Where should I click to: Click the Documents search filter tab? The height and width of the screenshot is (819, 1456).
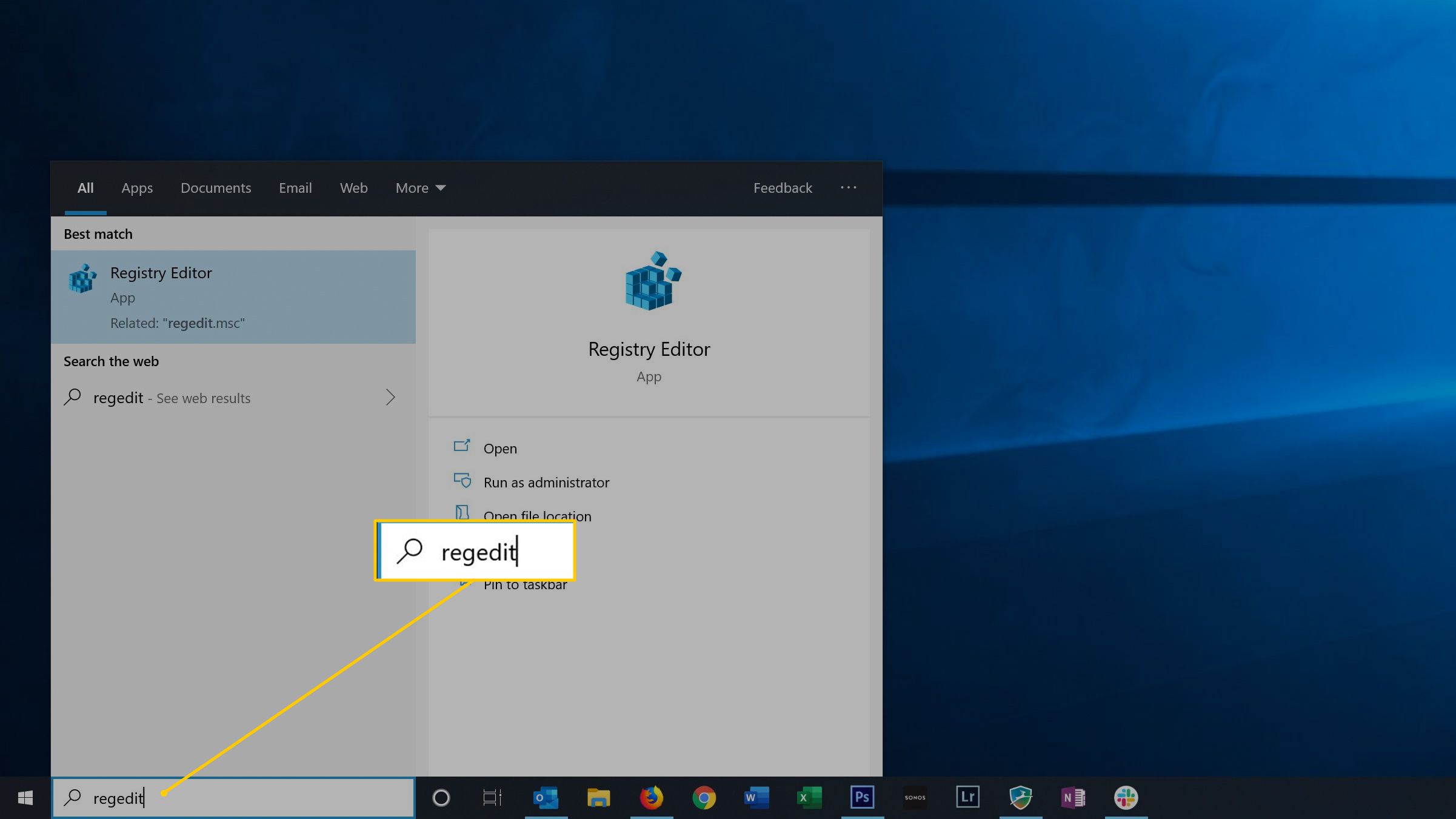pyautogui.click(x=216, y=188)
